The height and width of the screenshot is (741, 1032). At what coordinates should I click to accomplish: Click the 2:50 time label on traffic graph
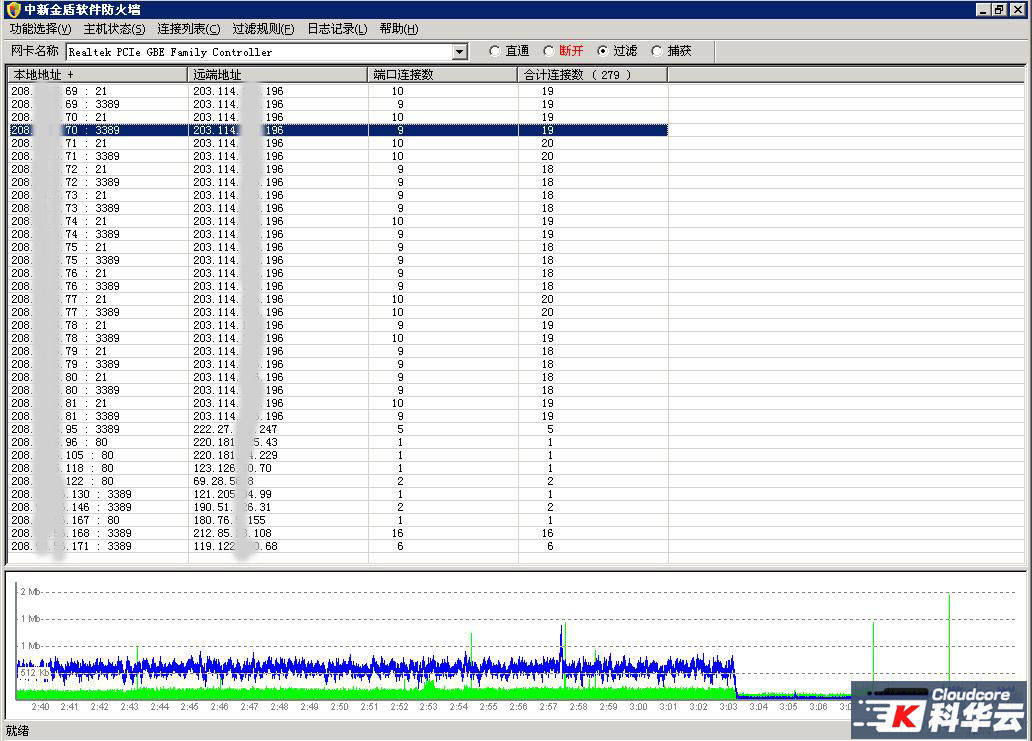point(339,707)
